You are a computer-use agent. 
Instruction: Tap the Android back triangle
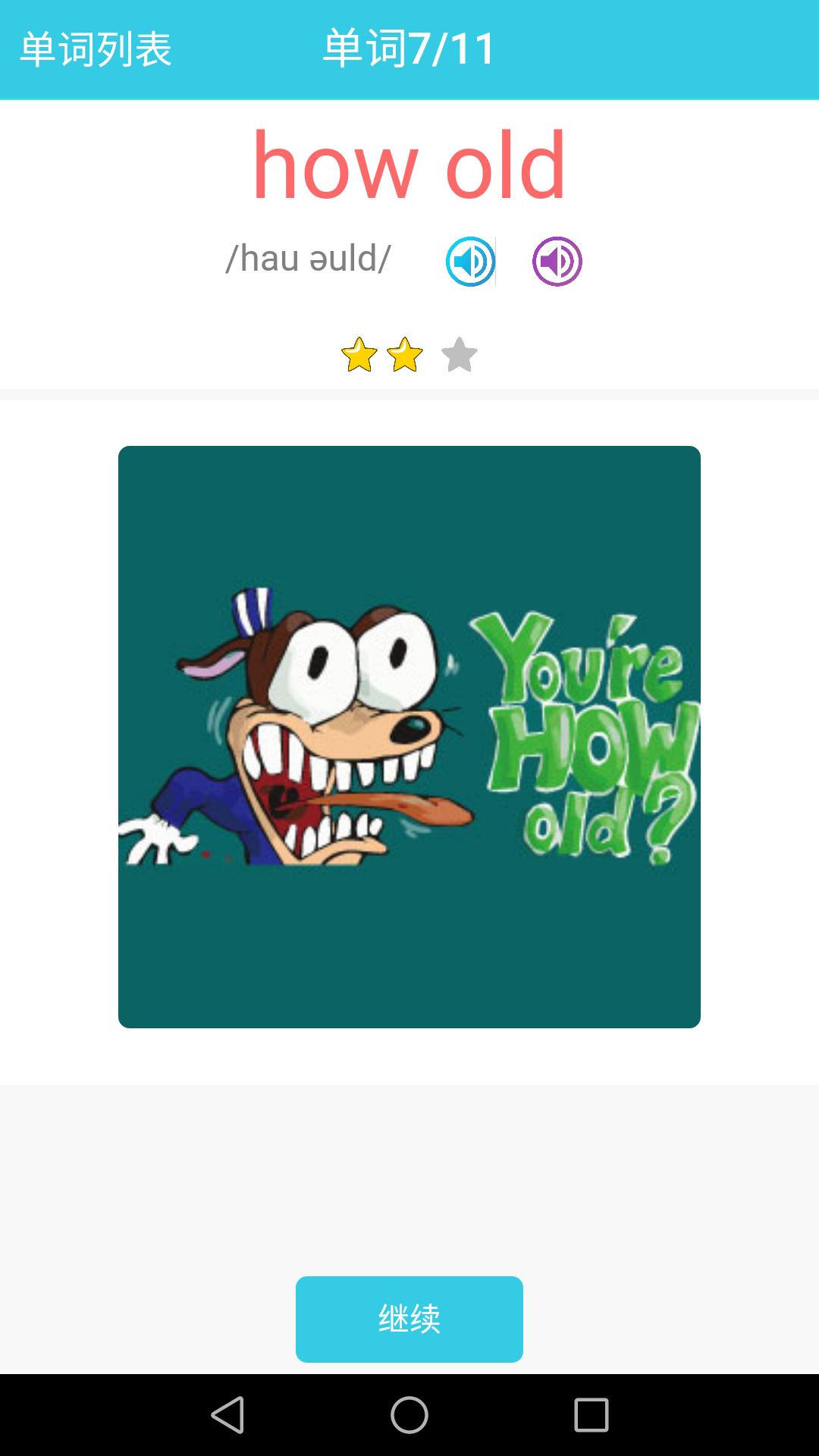pyautogui.click(x=227, y=1415)
